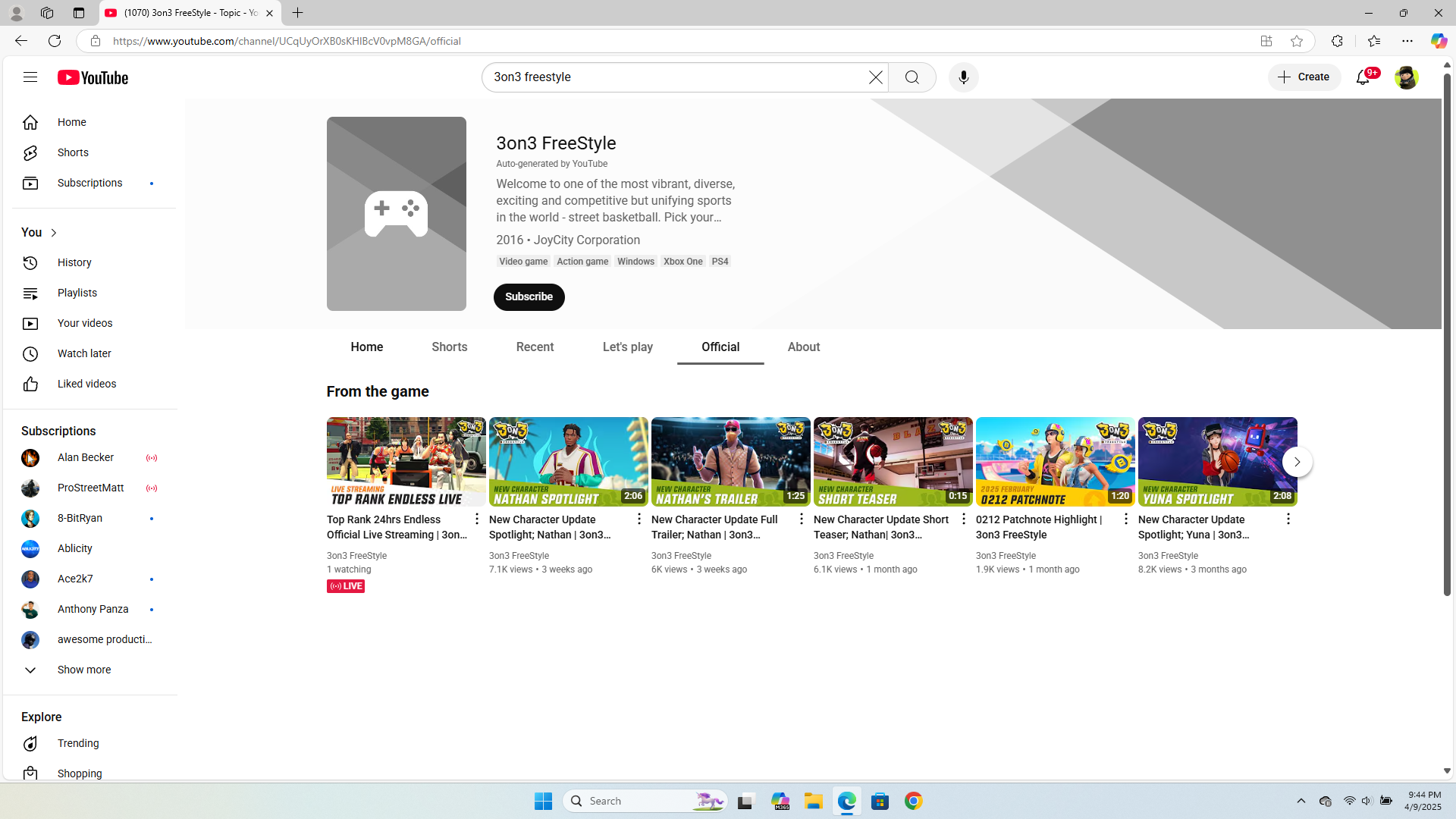The image size is (1456, 819).
Task: Open browser Settings and more menu
Action: [1407, 41]
